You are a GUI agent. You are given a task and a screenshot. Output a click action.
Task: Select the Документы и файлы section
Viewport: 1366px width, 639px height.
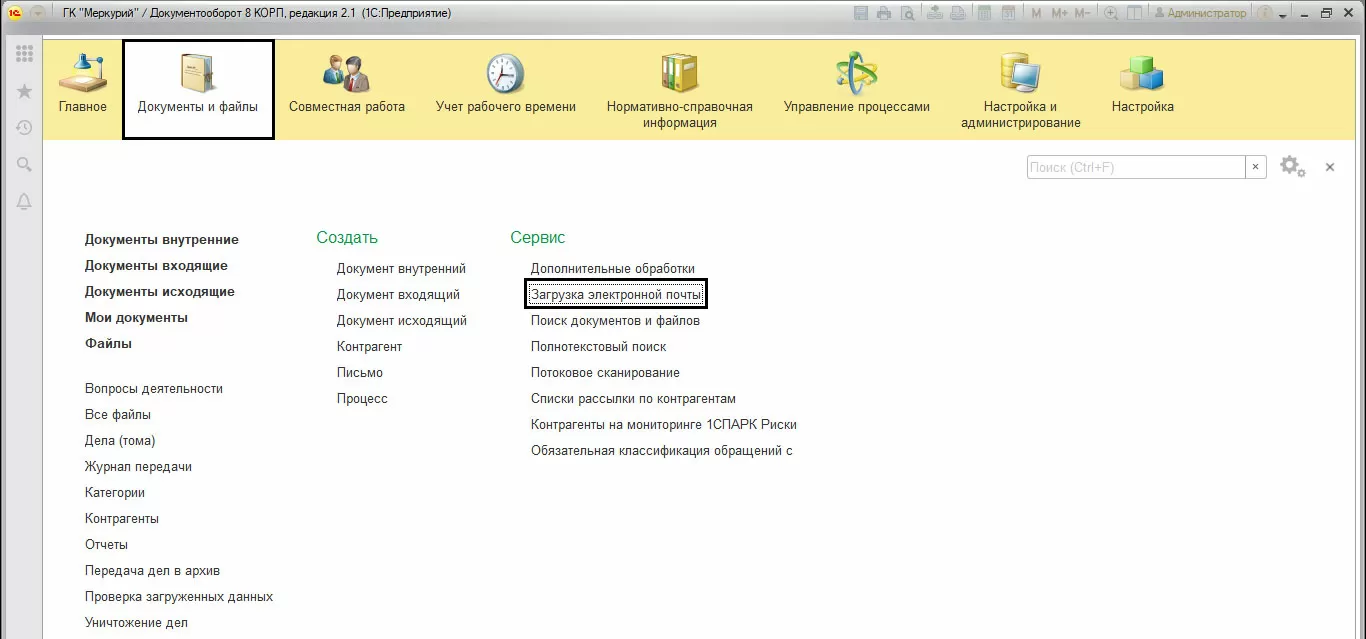tap(198, 90)
